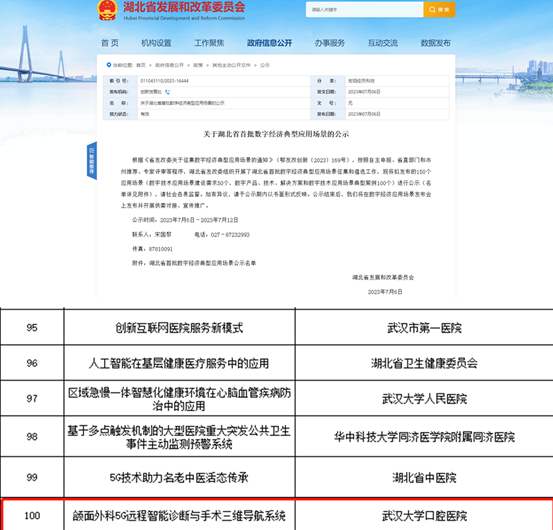Click the magnifier icon in the orange search button

tap(432, 10)
